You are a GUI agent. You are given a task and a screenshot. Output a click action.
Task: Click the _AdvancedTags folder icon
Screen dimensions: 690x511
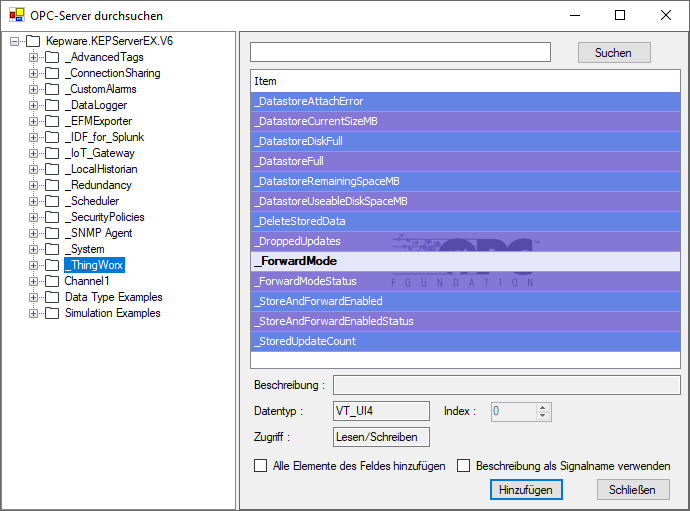tap(52, 57)
